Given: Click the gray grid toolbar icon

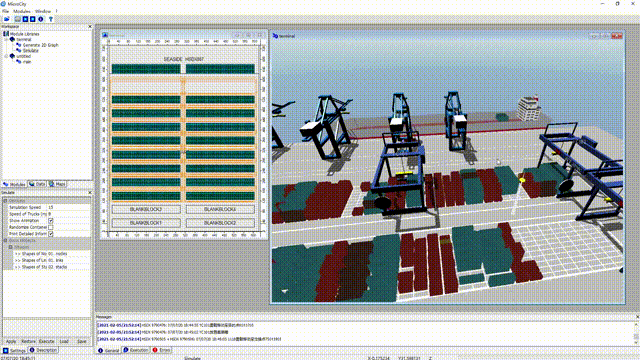Looking at the screenshot, I should pos(18,19).
